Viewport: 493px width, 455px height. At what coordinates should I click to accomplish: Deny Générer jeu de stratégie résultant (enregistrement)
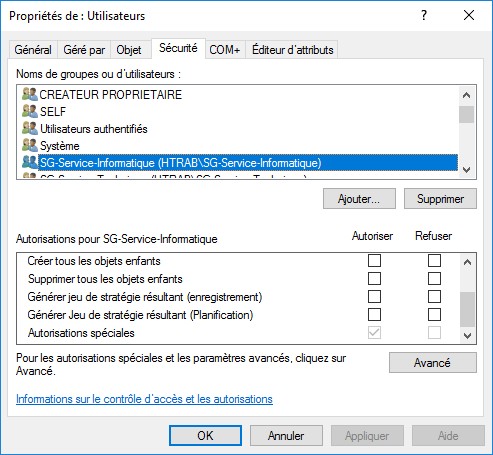pos(434,297)
